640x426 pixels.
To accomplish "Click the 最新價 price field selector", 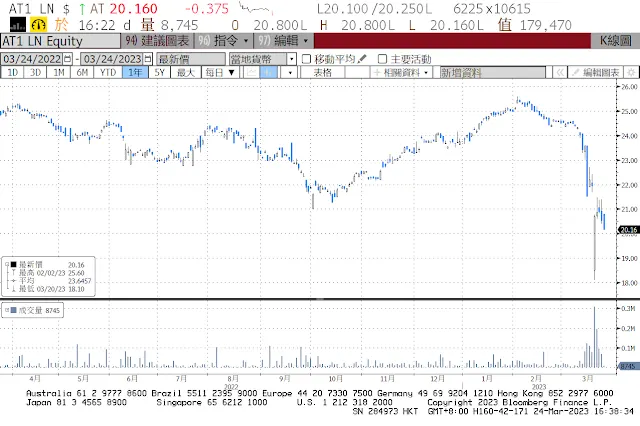I will tap(191, 59).
